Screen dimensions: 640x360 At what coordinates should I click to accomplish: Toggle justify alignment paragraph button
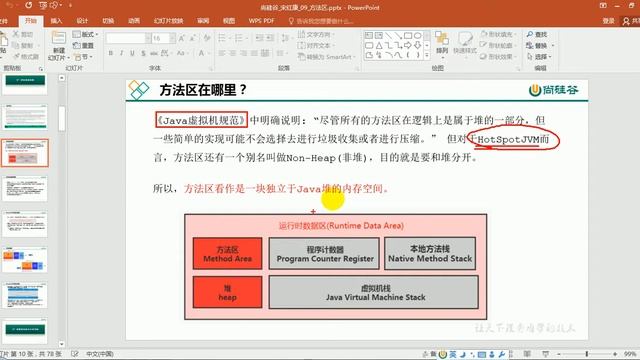point(254,53)
